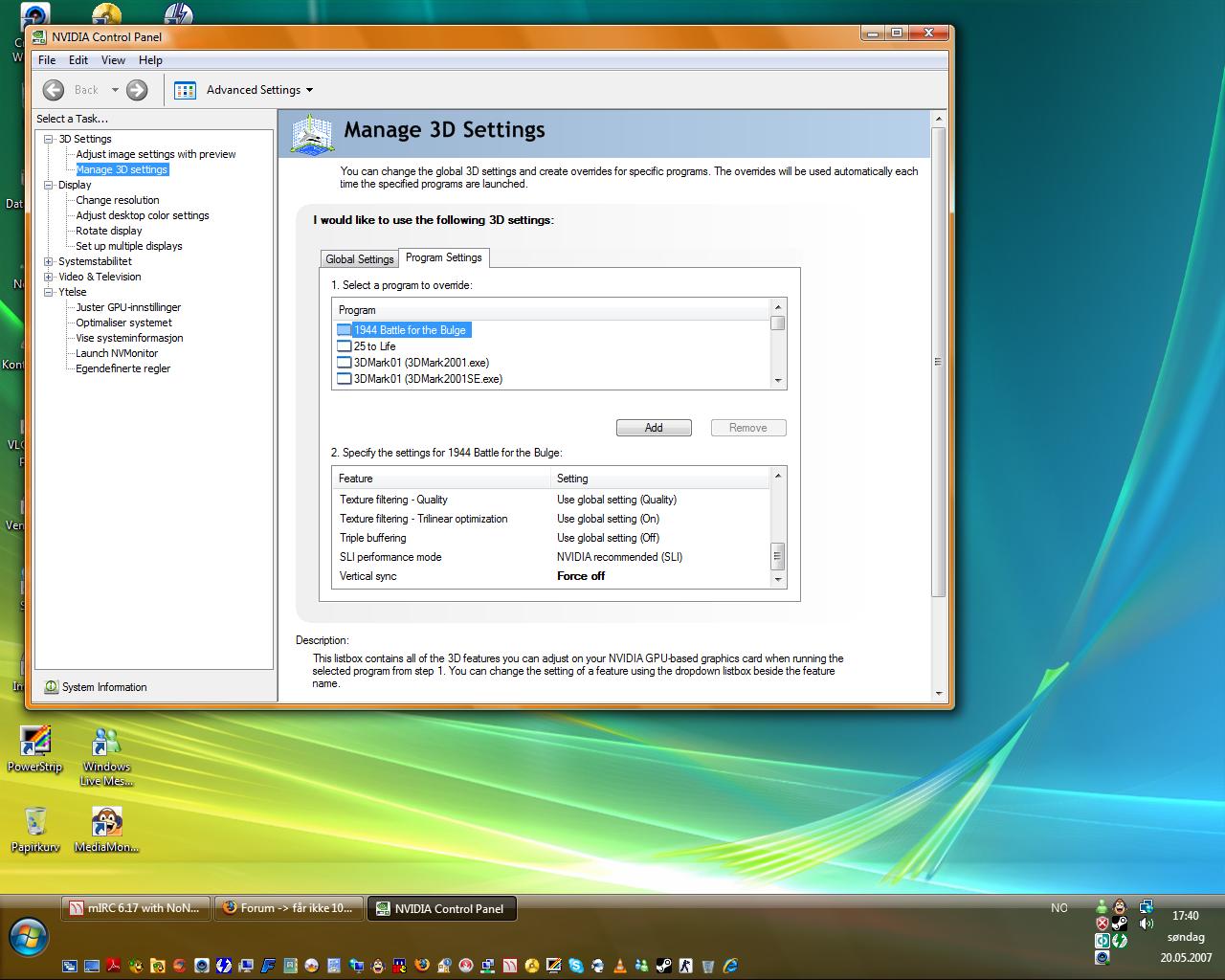Click the System Information icon in sidebar

point(52,687)
